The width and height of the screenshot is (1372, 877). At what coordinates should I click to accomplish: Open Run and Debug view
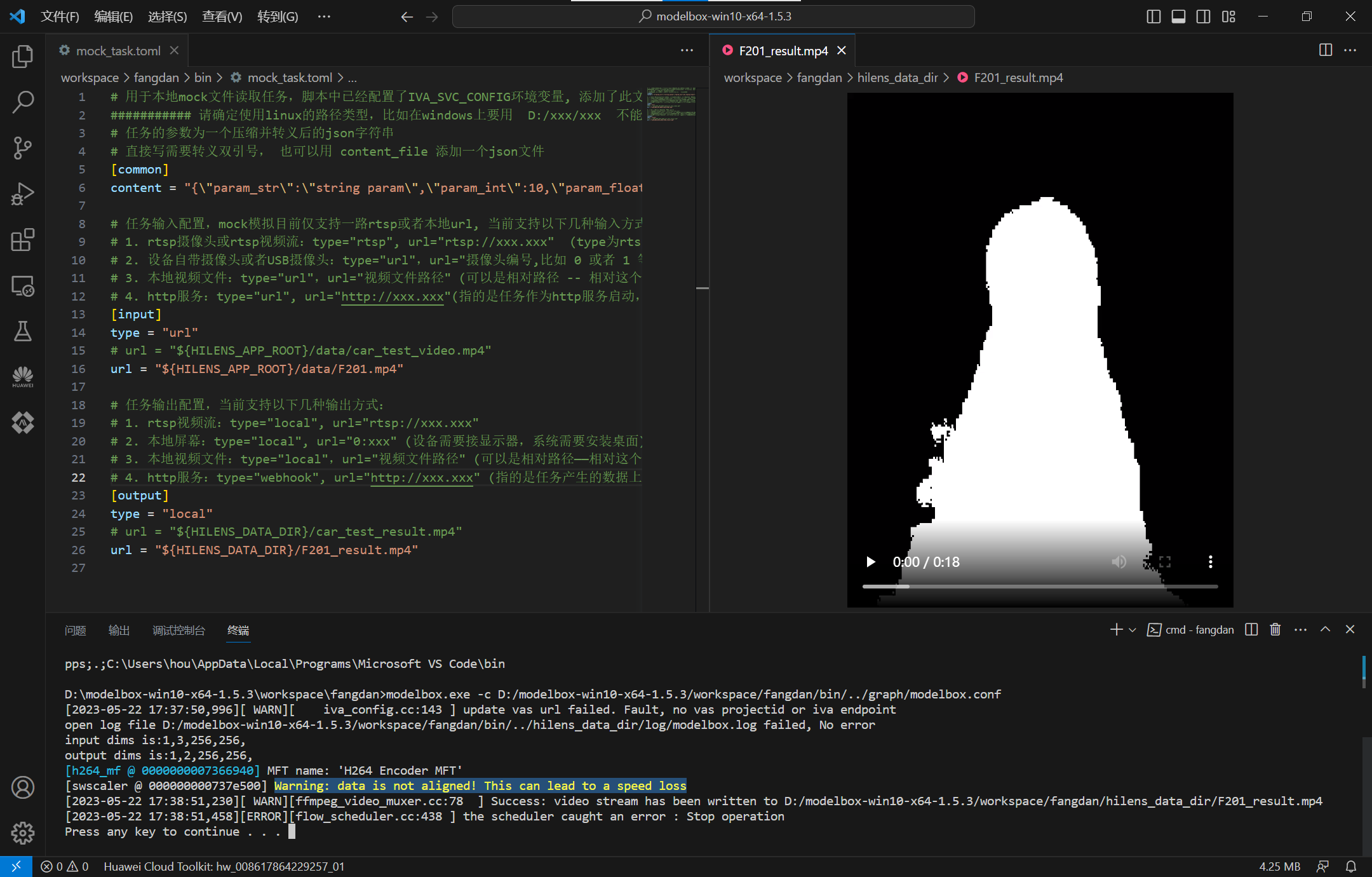(23, 194)
